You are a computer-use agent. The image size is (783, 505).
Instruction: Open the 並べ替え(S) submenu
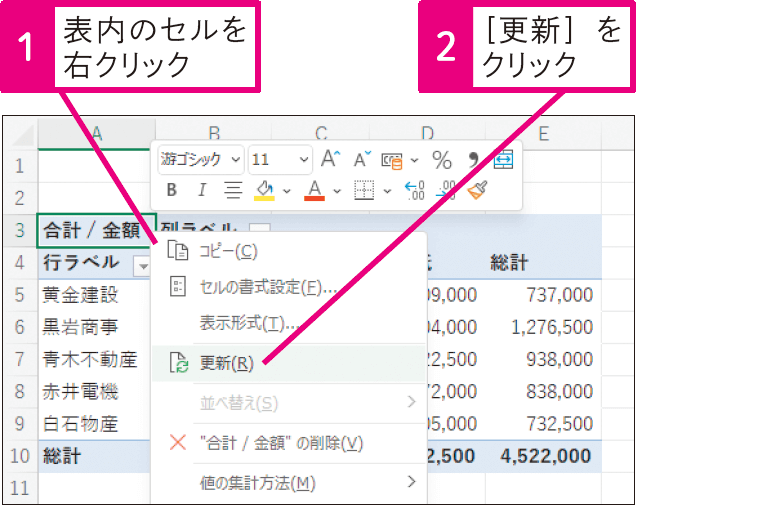(289, 403)
